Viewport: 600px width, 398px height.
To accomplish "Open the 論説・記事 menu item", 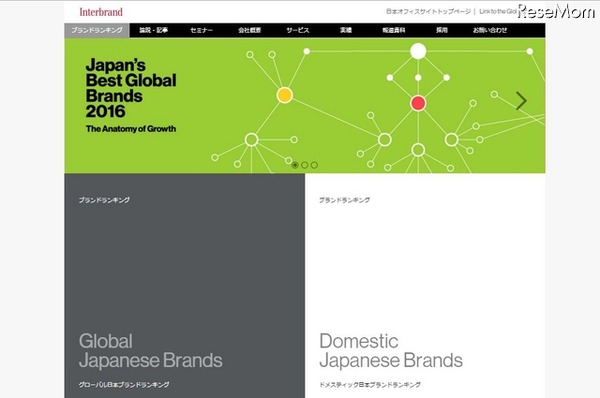I will pyautogui.click(x=153, y=30).
